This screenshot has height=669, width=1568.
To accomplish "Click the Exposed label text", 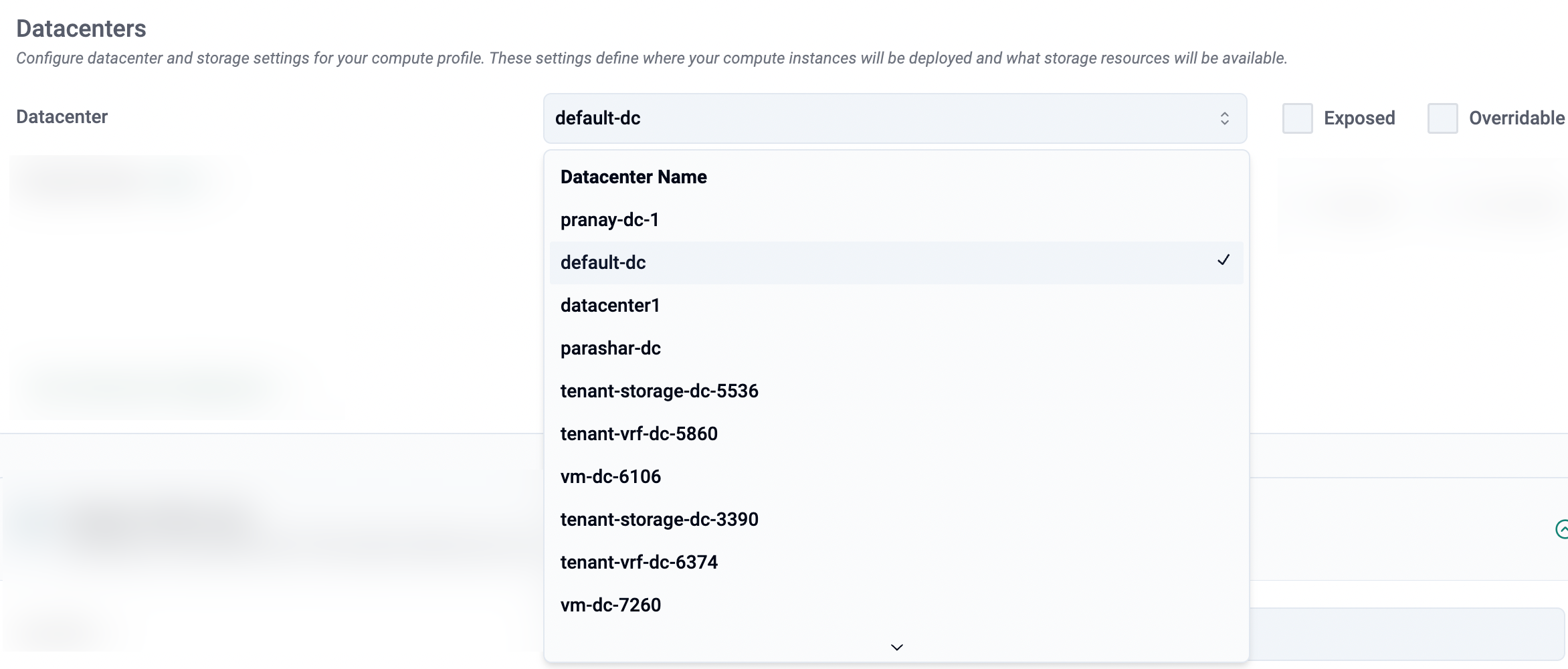I will [1359, 118].
